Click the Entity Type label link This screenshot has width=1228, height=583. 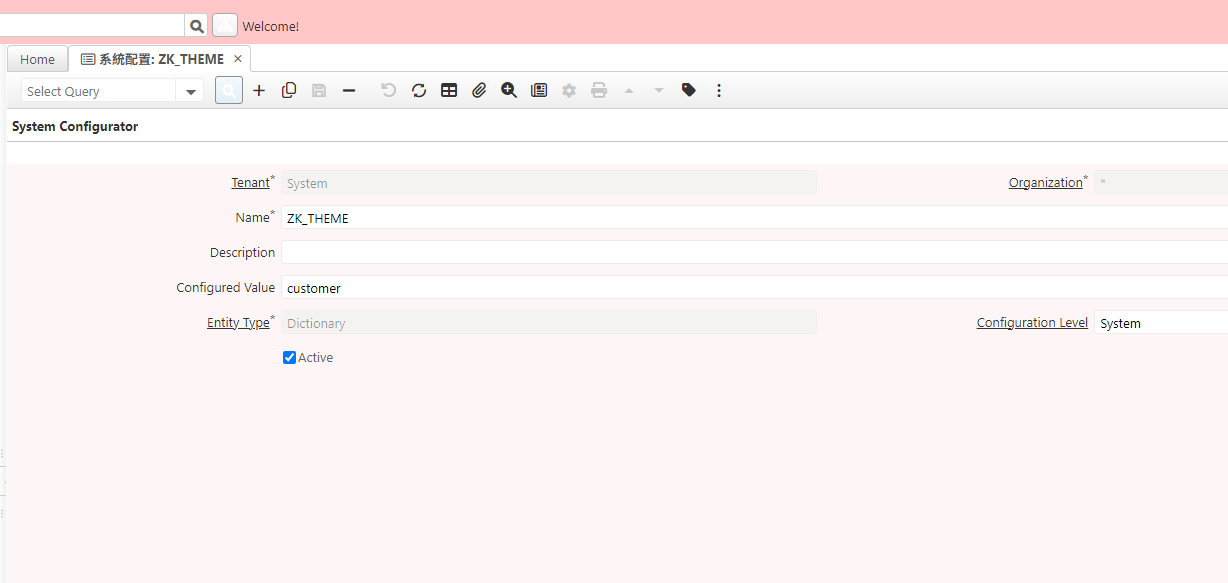pos(238,323)
